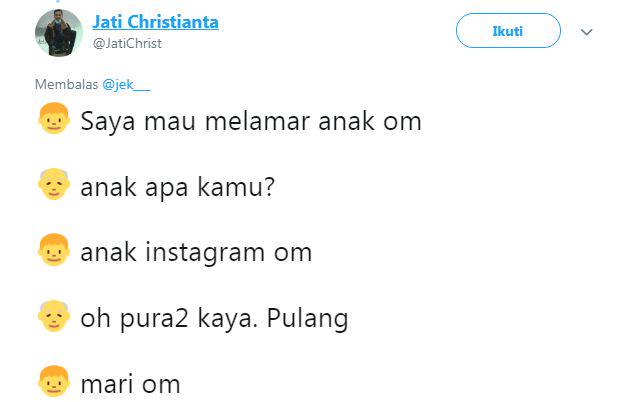This screenshot has height=402, width=631.
Task: Click the last line text "mari om"
Action: 130,384
